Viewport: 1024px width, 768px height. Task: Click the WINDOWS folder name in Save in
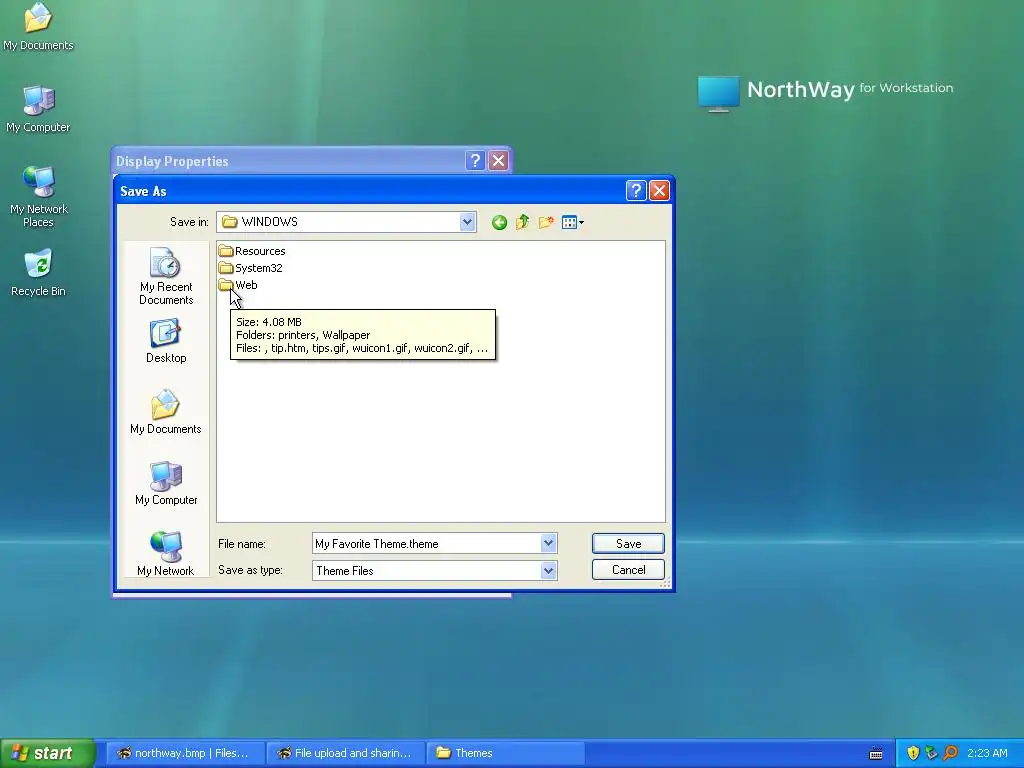[270, 222]
